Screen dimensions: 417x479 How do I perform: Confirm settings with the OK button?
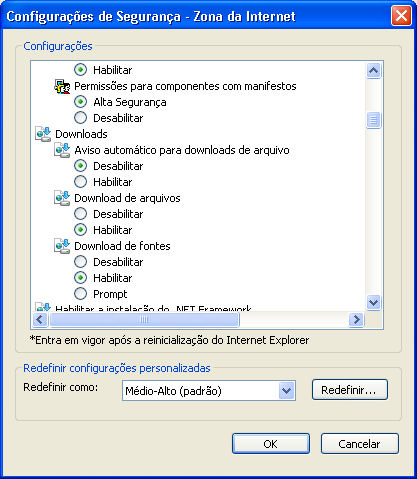tap(271, 444)
